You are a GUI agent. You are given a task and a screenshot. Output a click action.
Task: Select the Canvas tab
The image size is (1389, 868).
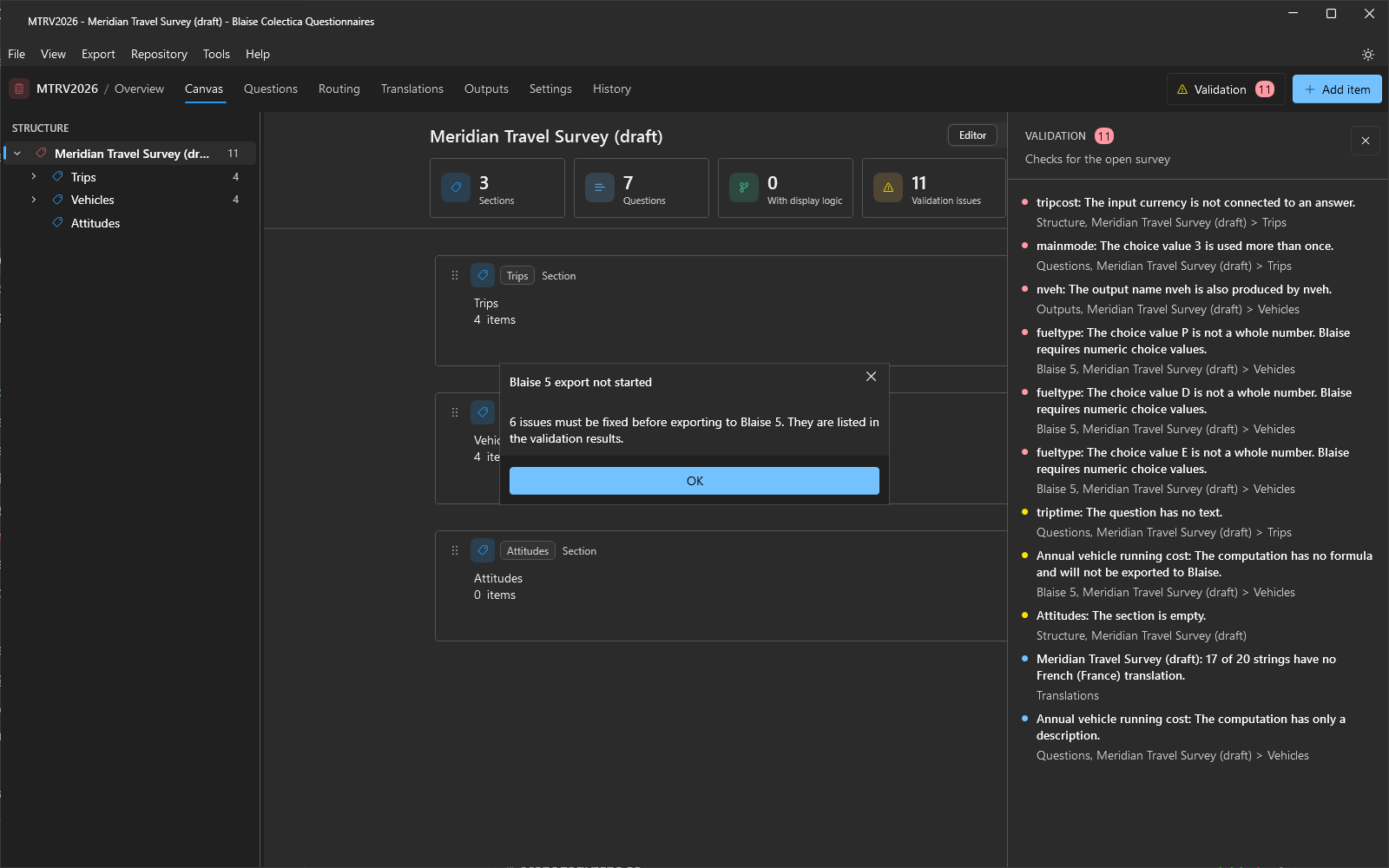click(x=204, y=89)
